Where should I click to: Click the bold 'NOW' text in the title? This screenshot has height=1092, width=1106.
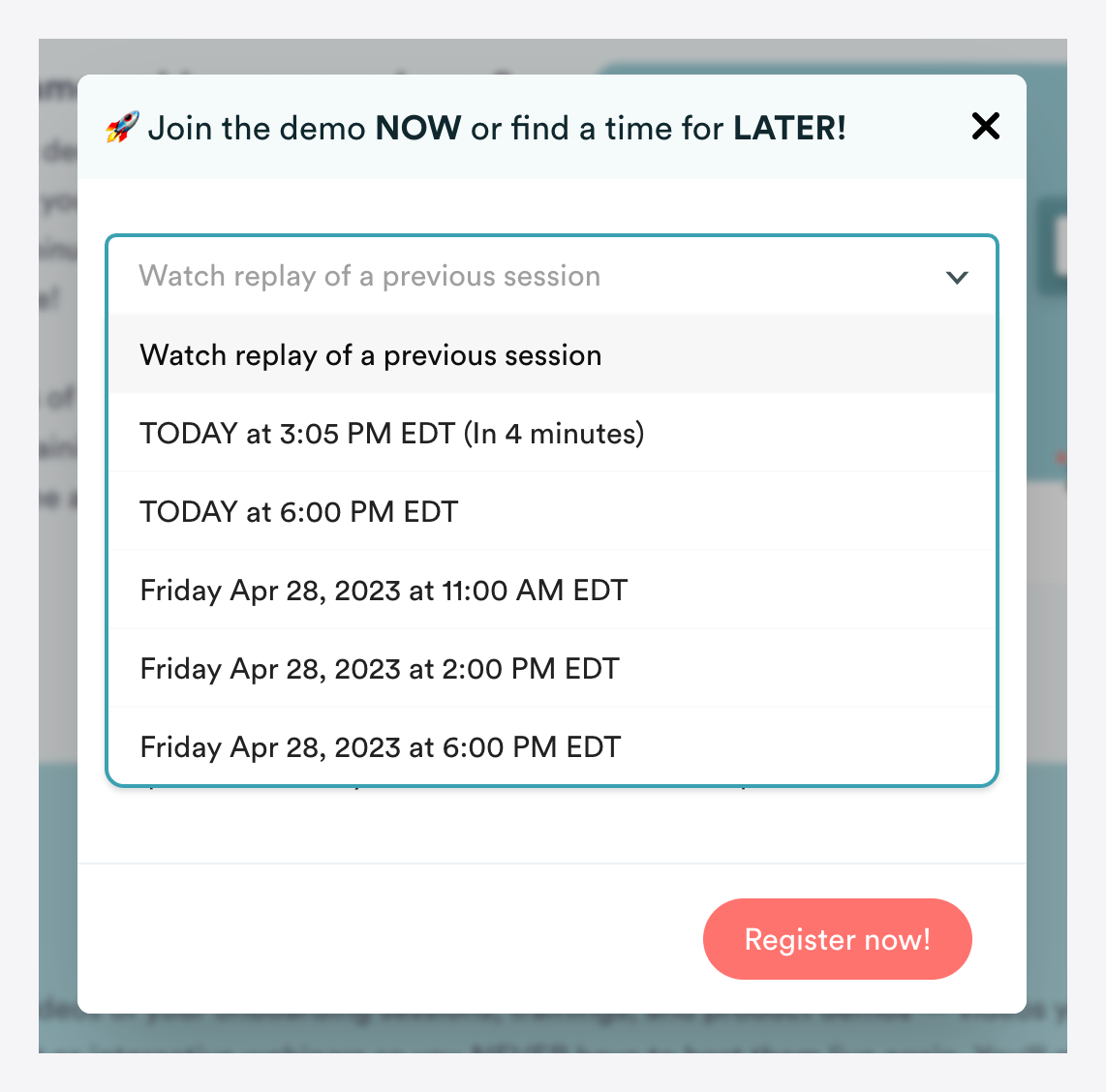[x=419, y=127]
